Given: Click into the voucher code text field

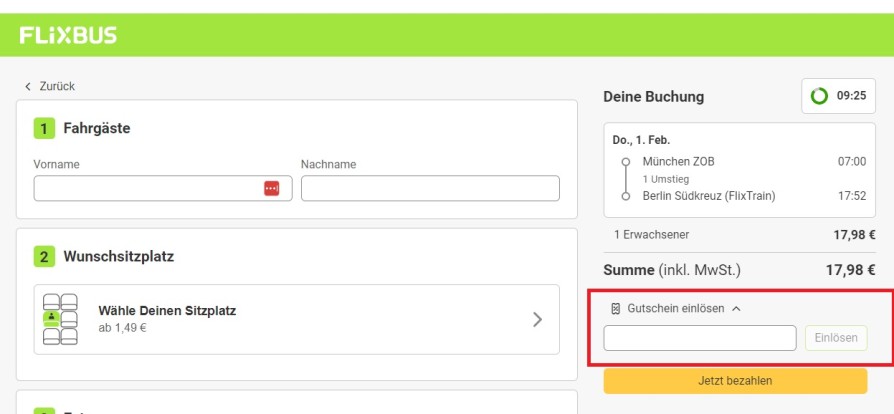Looking at the screenshot, I should tap(700, 338).
